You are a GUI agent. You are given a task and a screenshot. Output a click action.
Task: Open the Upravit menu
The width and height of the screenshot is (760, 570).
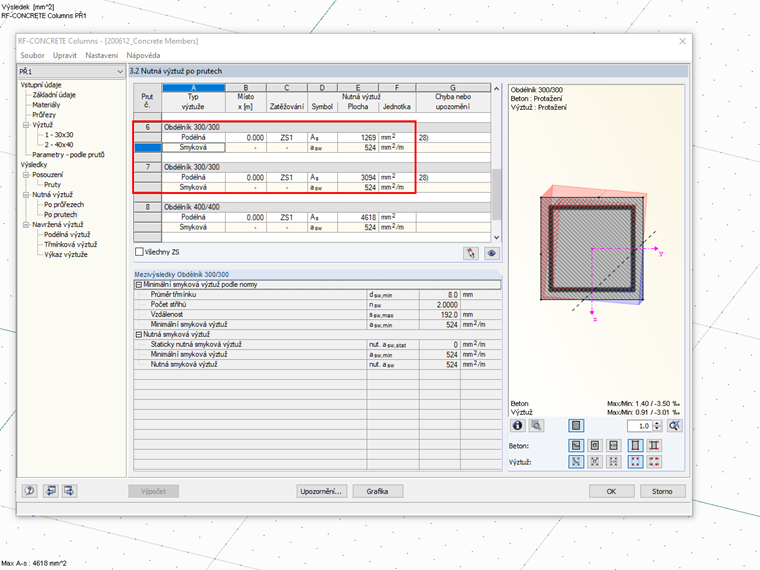pyautogui.click(x=64, y=55)
